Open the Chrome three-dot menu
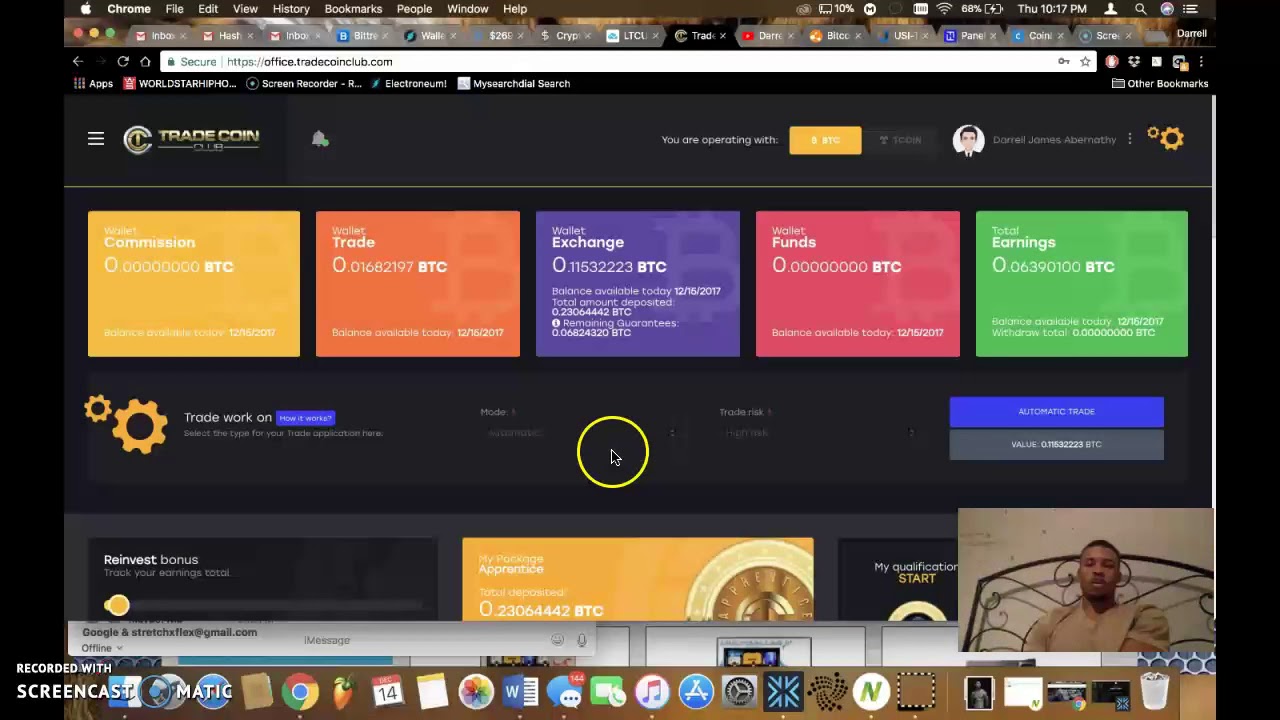The image size is (1280, 720). [1201, 62]
